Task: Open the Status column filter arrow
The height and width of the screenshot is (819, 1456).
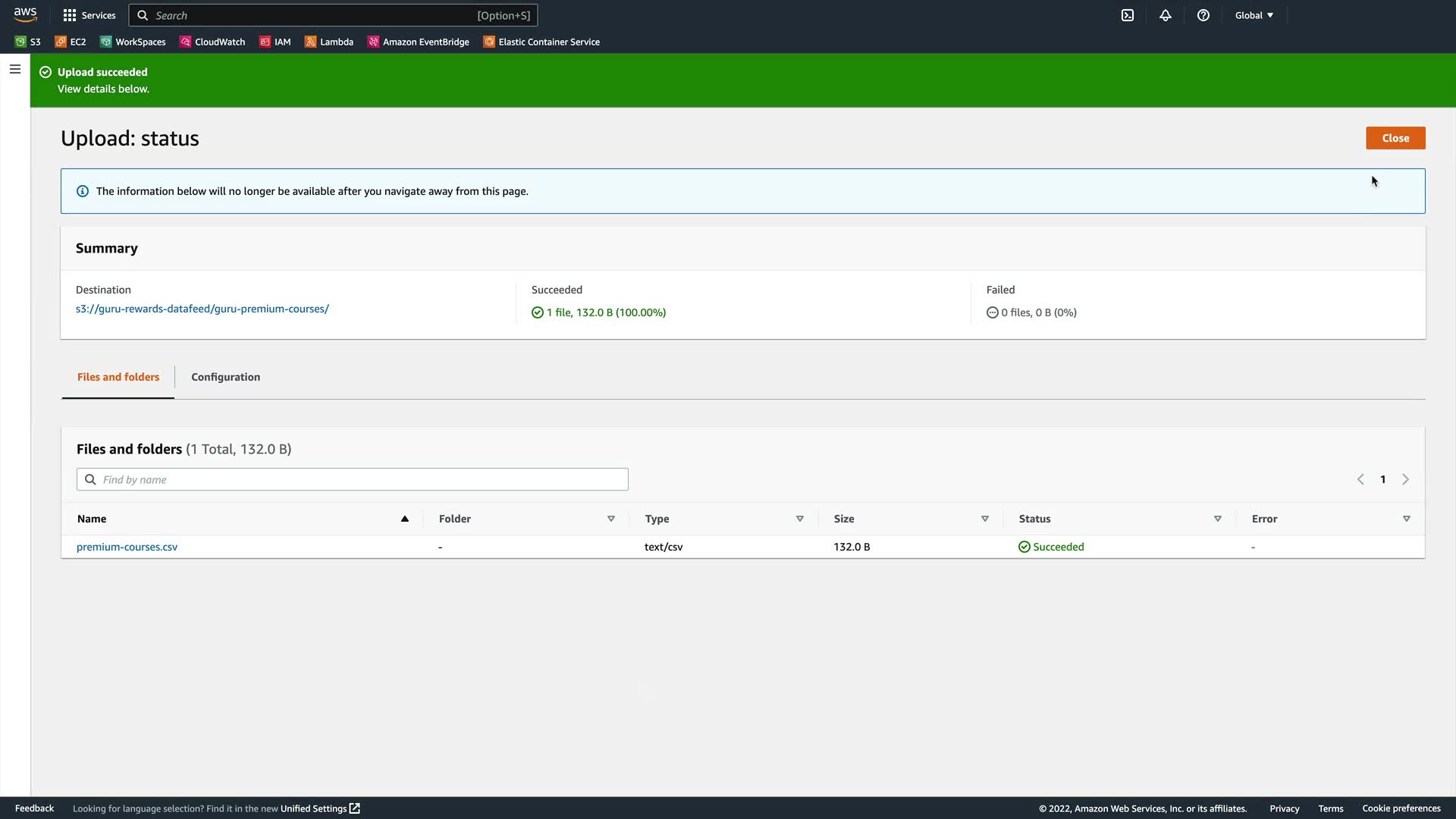Action: pyautogui.click(x=1217, y=519)
